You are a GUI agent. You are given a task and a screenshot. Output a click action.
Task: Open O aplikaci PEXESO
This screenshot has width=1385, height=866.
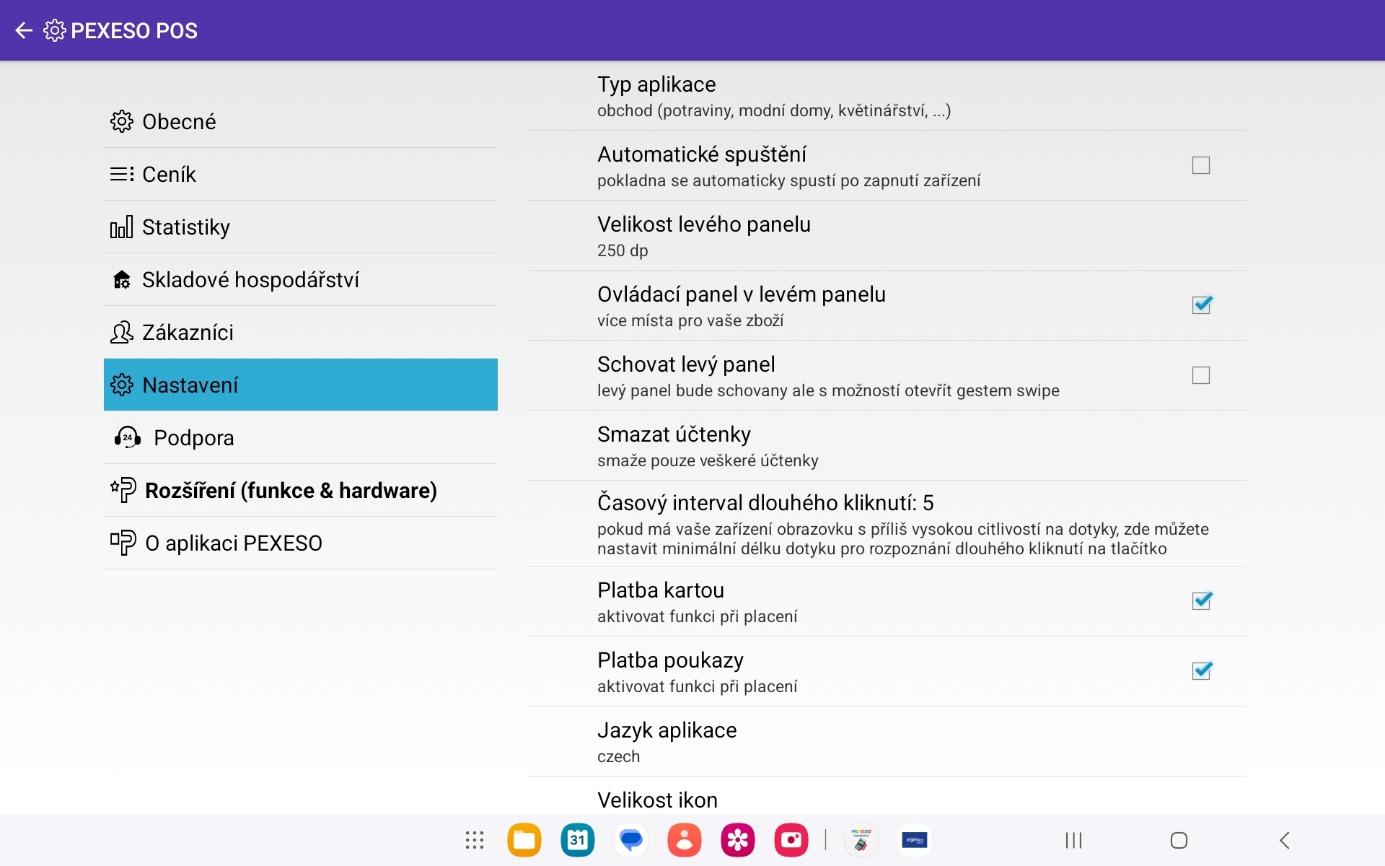[x=301, y=543]
